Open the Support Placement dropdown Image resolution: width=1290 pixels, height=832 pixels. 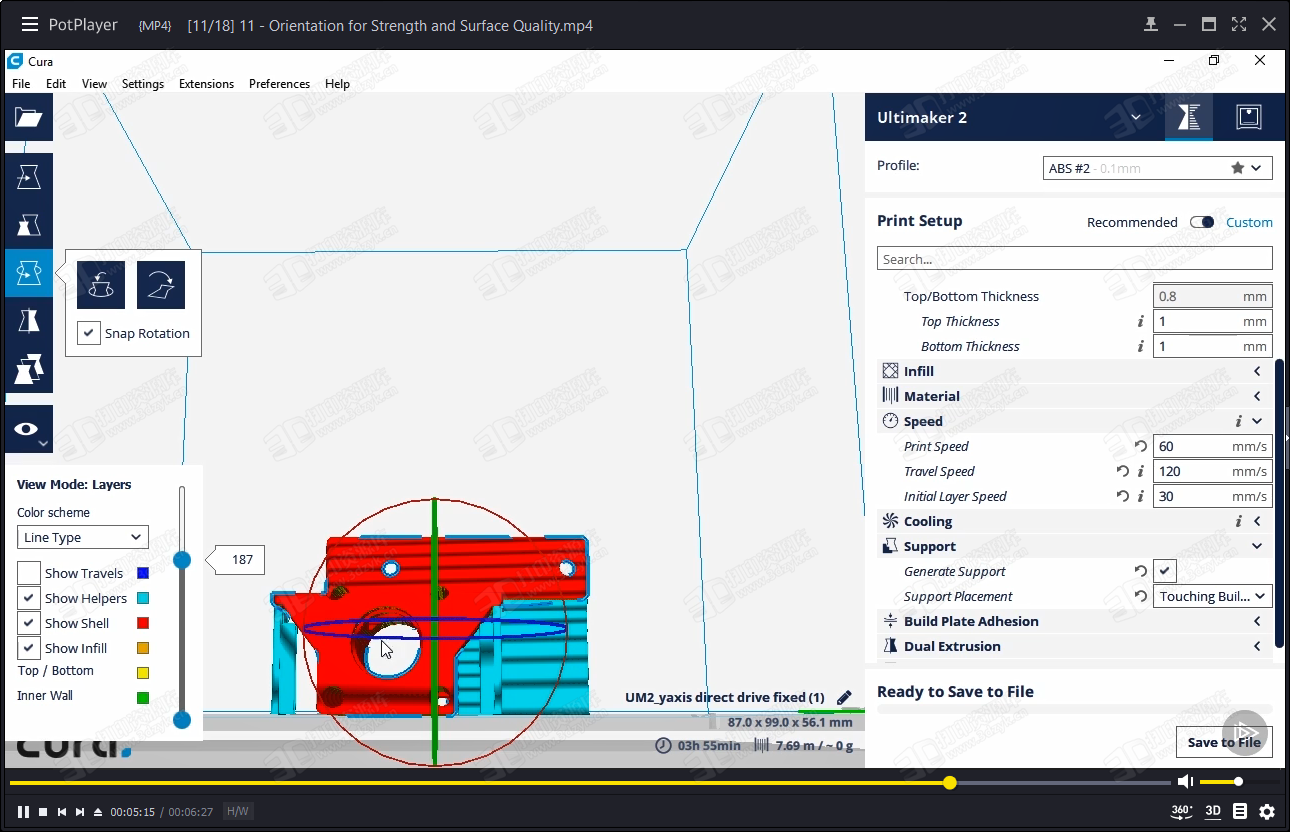click(x=1213, y=596)
